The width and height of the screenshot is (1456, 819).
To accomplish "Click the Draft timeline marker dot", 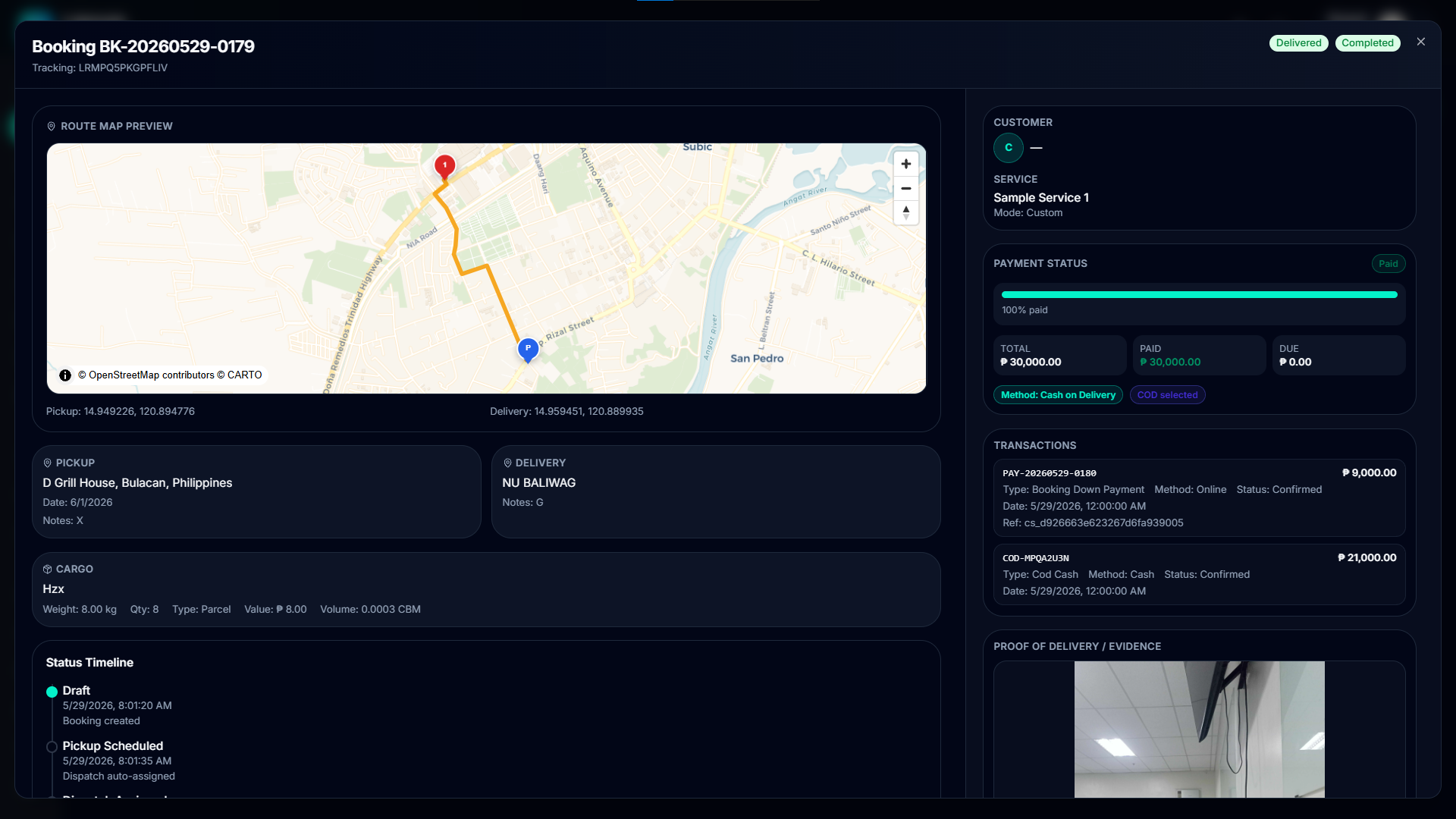I will point(52,692).
